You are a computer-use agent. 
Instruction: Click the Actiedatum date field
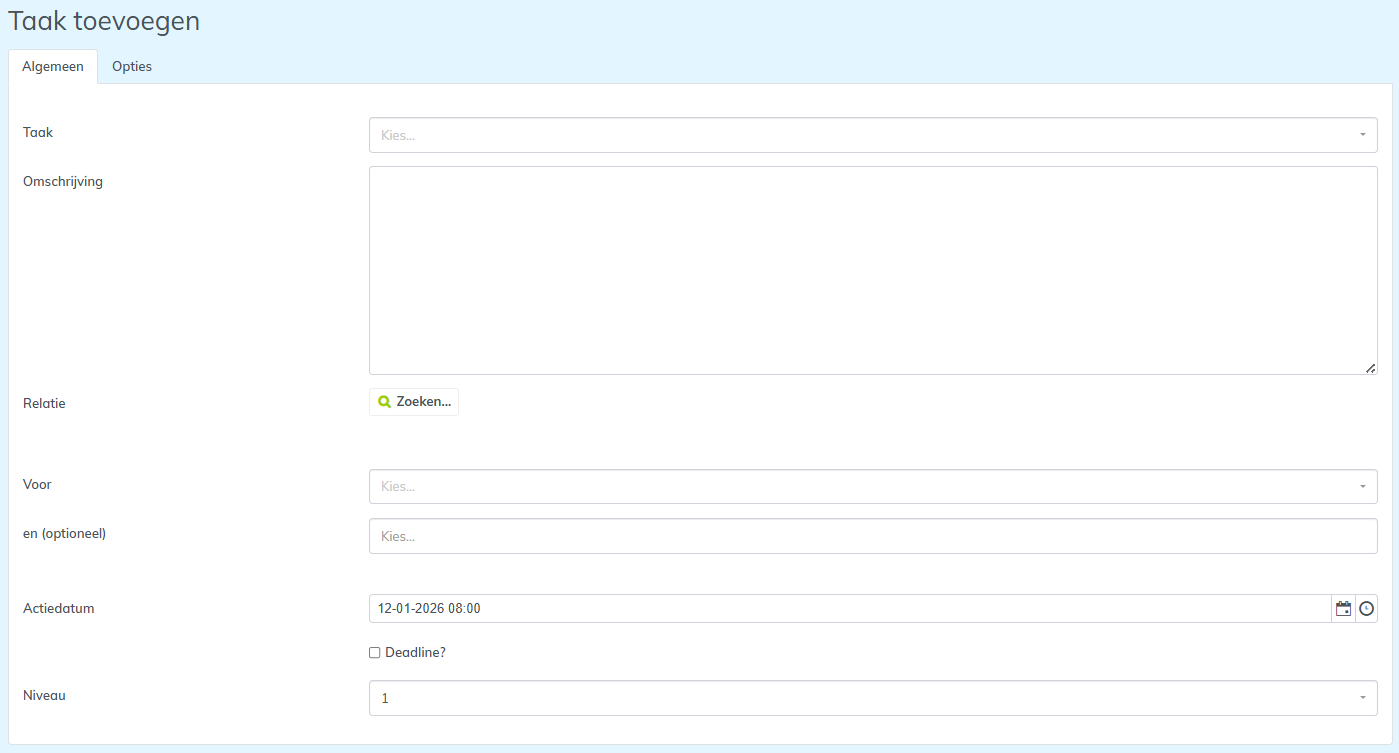click(850, 608)
